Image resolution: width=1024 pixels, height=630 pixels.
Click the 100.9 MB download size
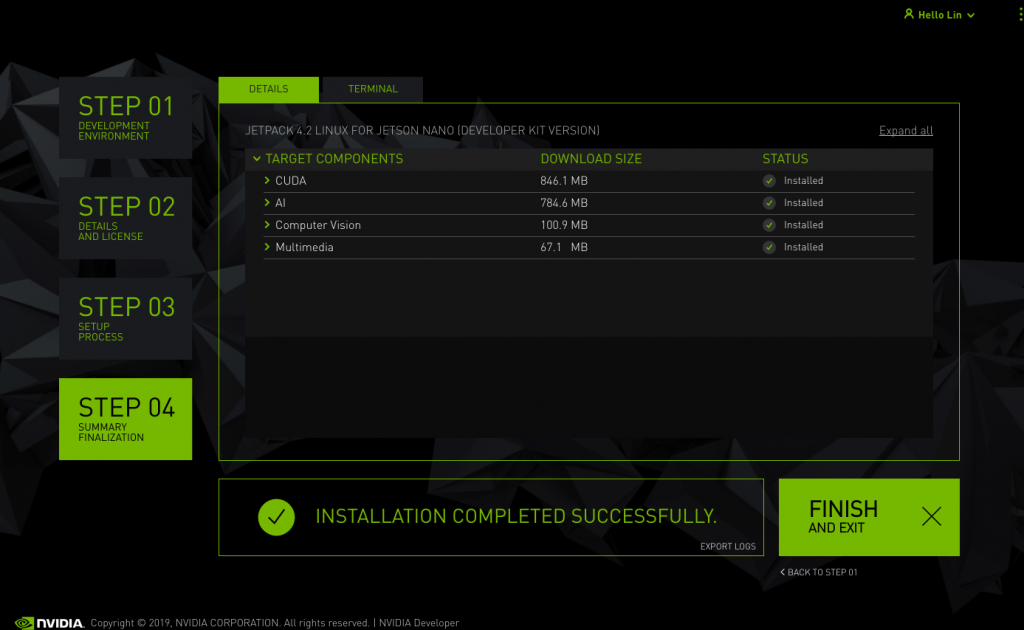point(564,225)
